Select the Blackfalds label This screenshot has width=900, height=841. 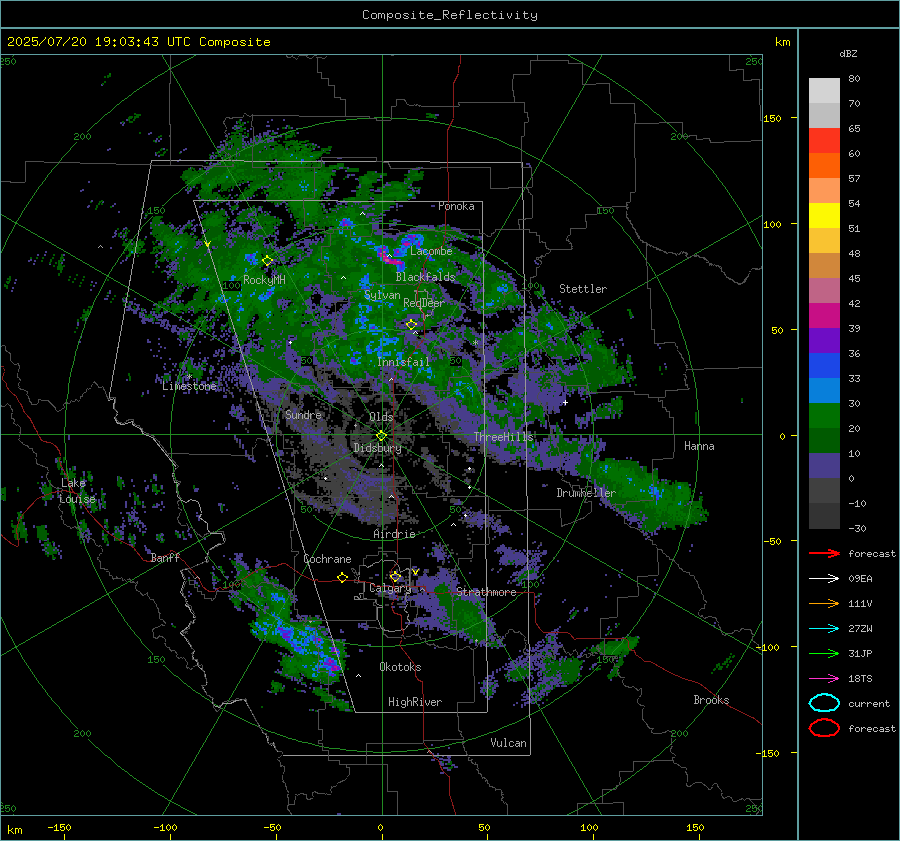425,277
